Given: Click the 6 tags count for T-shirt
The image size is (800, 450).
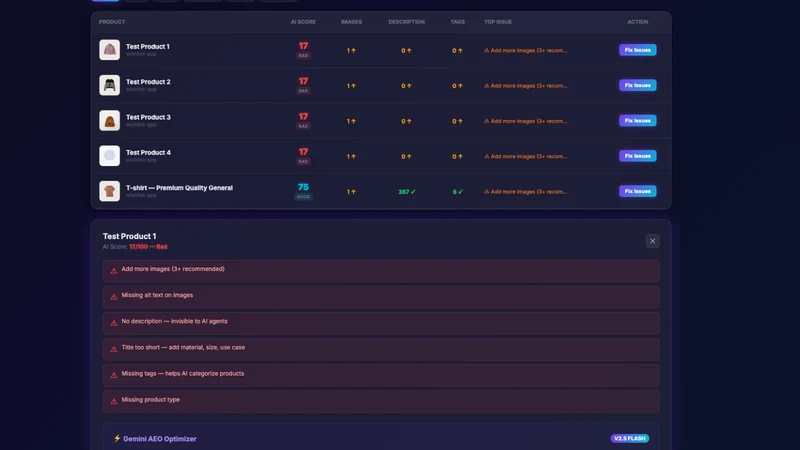Looking at the screenshot, I should pyautogui.click(x=458, y=192).
